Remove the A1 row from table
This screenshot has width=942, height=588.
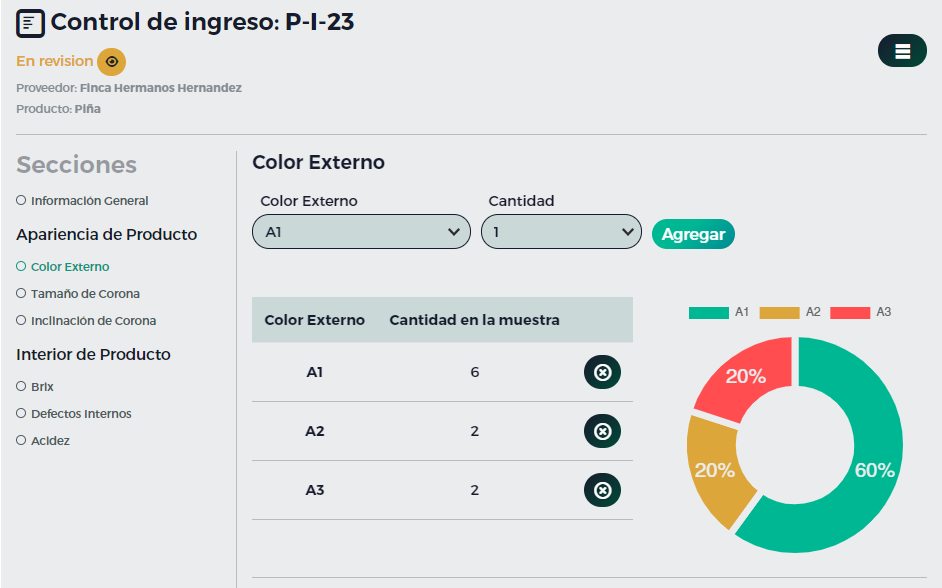[602, 372]
